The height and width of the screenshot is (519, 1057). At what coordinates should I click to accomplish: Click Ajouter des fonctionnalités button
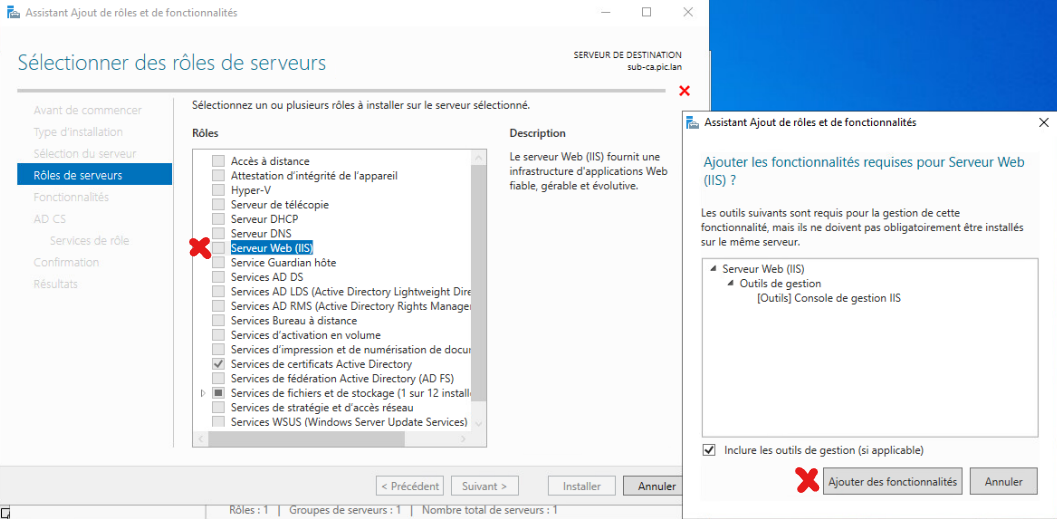coord(893,482)
